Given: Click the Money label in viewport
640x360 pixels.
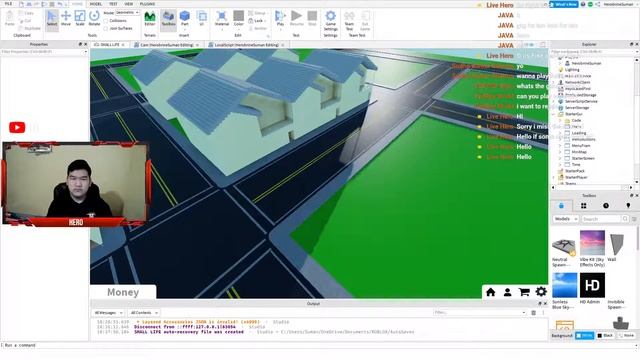Looking at the screenshot, I should coord(123,292).
